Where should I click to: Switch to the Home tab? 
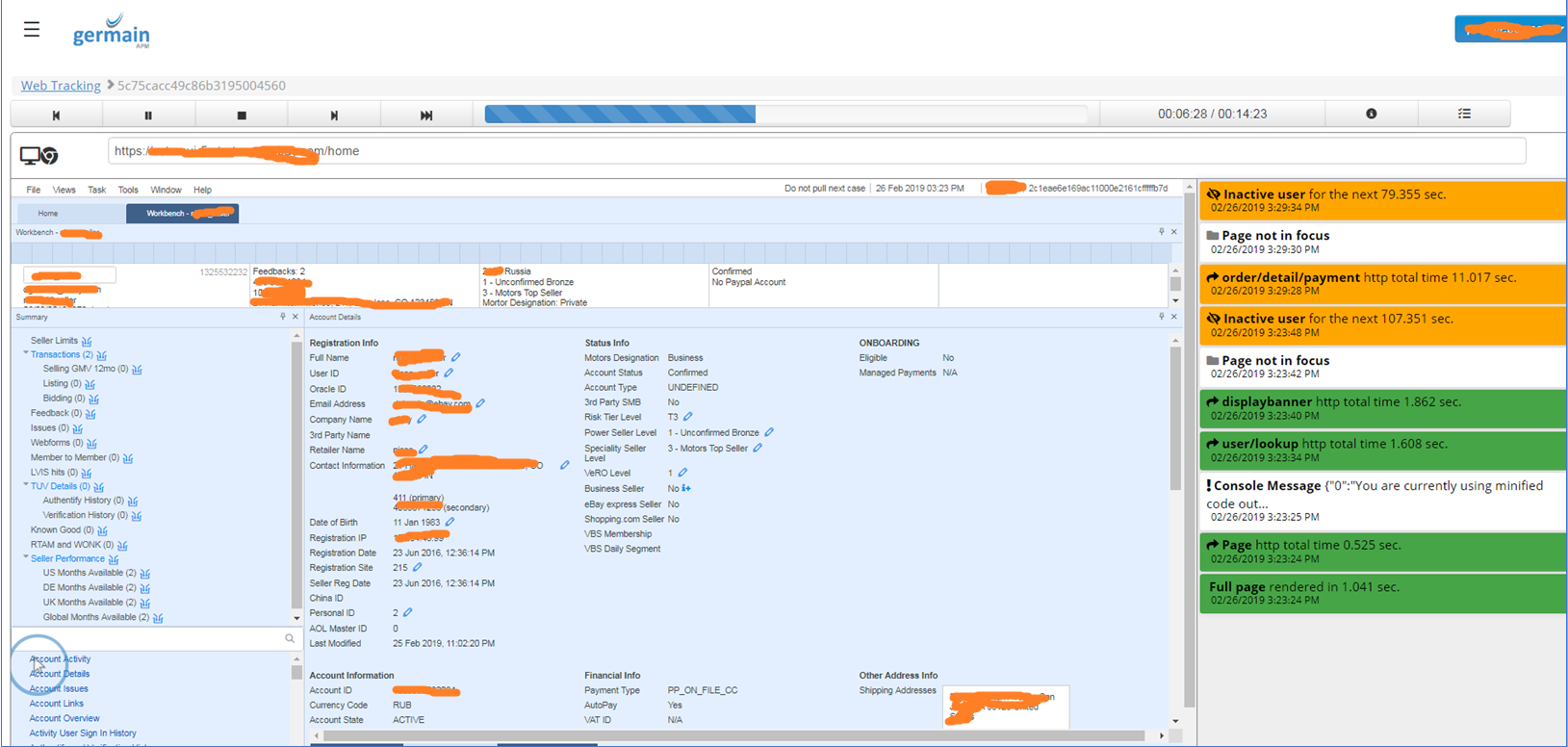pyautogui.click(x=48, y=213)
